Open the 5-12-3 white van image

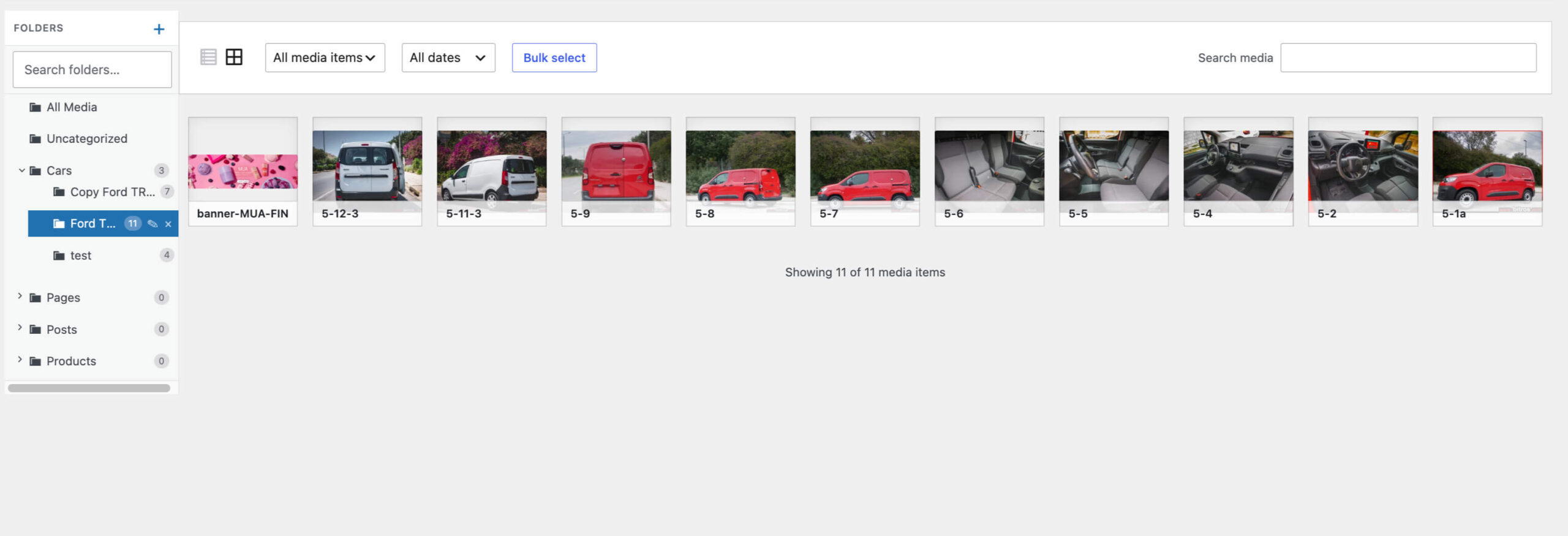click(367, 172)
